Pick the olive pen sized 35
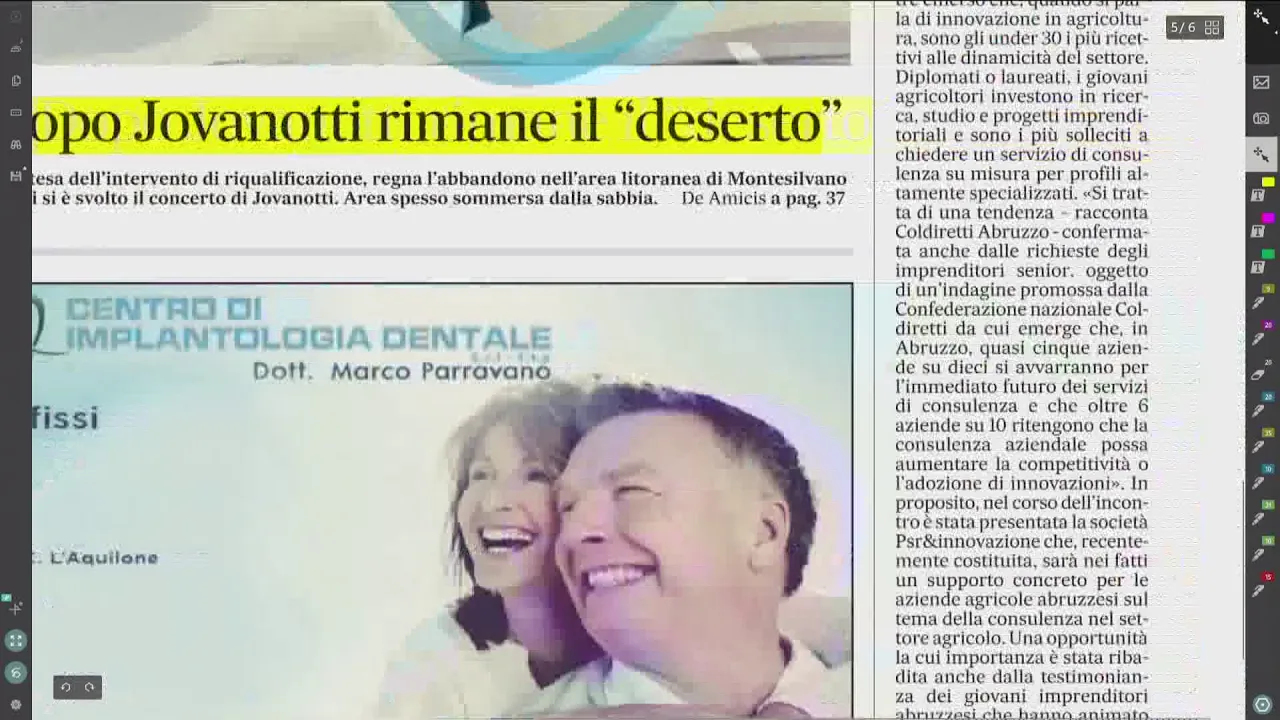 [x=1261, y=443]
